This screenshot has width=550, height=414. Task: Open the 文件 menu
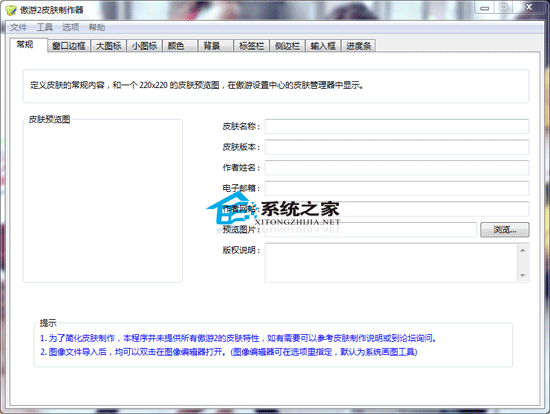click(x=18, y=27)
